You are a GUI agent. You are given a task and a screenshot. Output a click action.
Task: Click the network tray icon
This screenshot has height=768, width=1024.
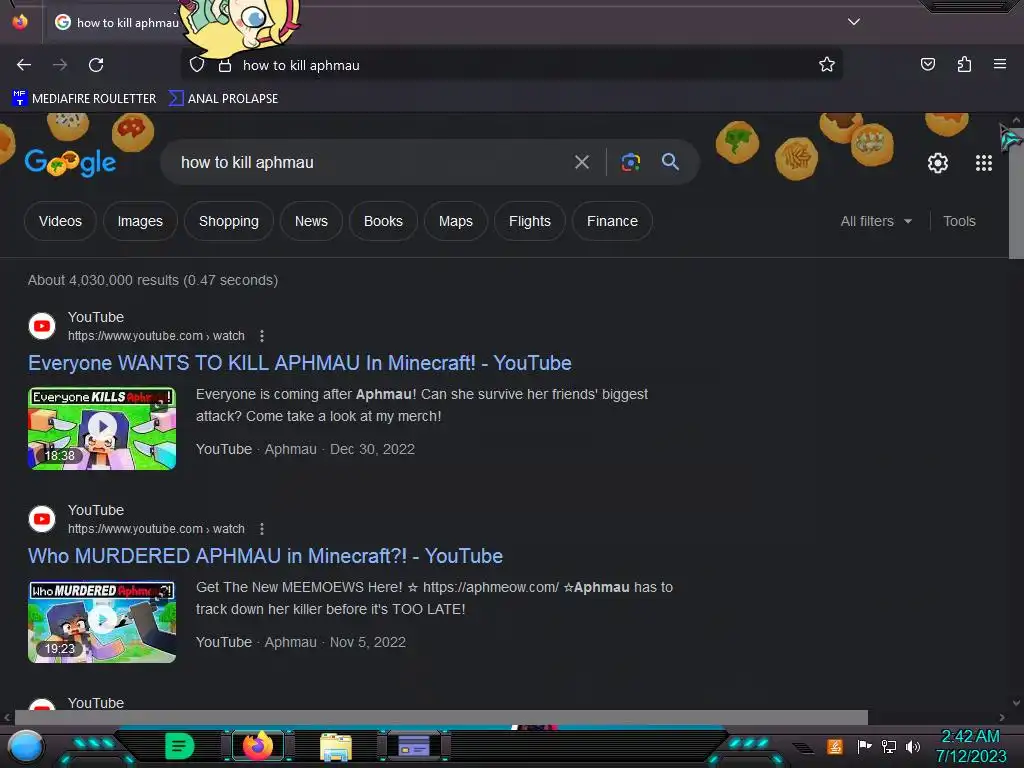[x=889, y=746]
